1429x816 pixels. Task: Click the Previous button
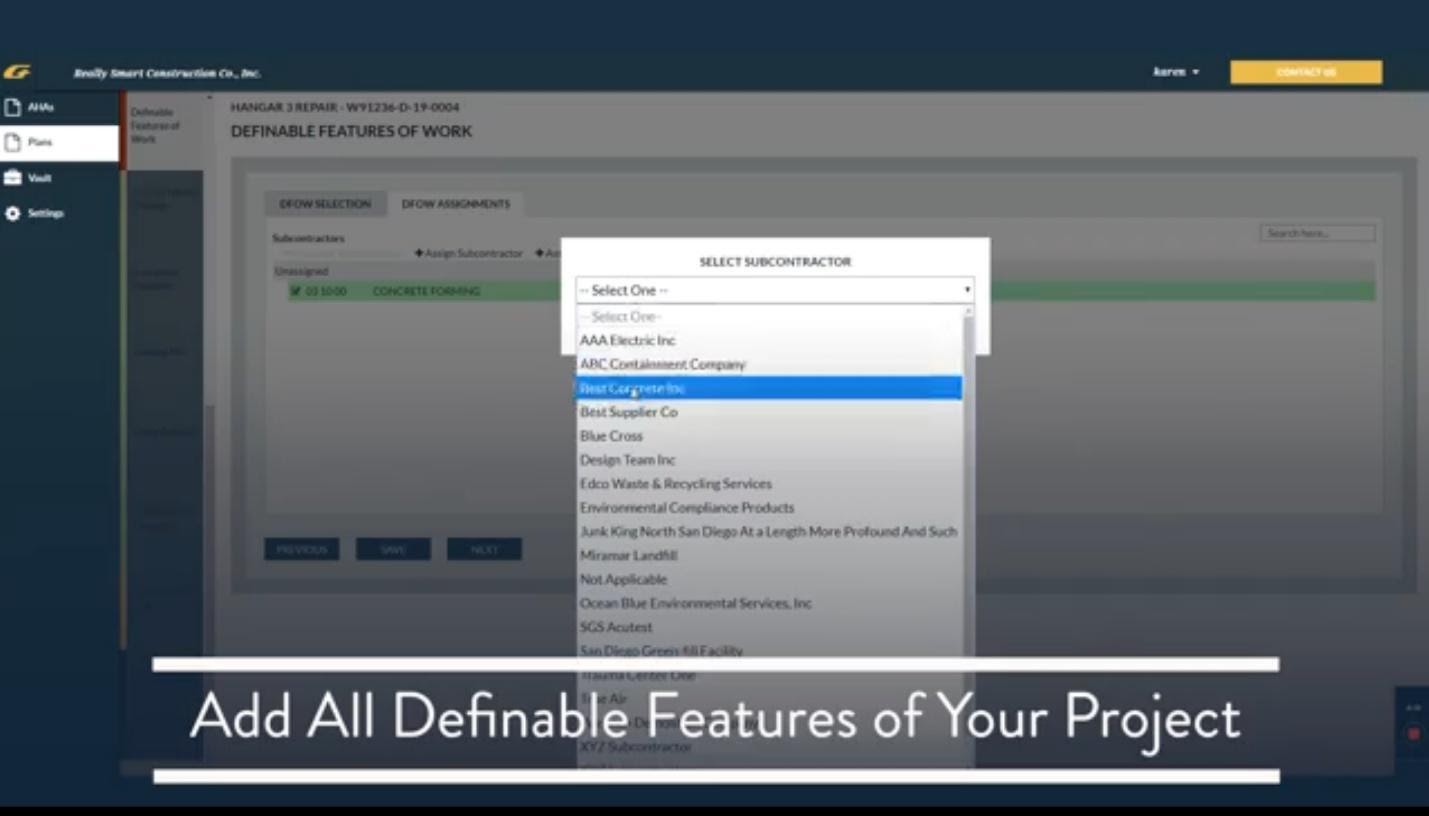[301, 549]
